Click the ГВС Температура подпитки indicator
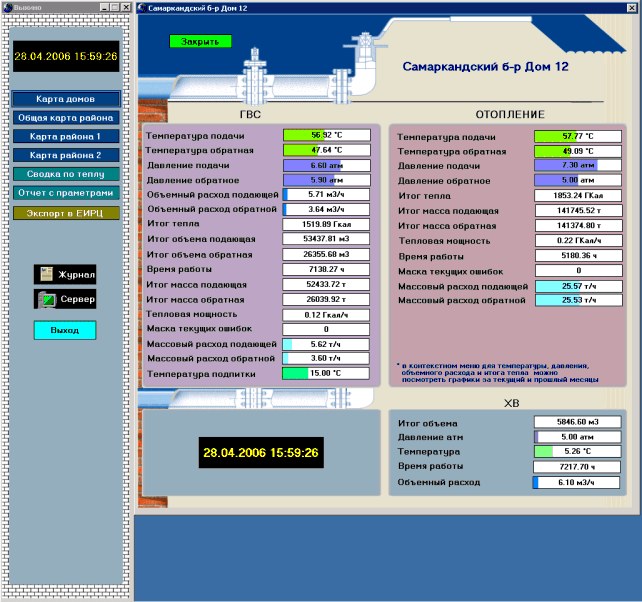 pos(326,373)
